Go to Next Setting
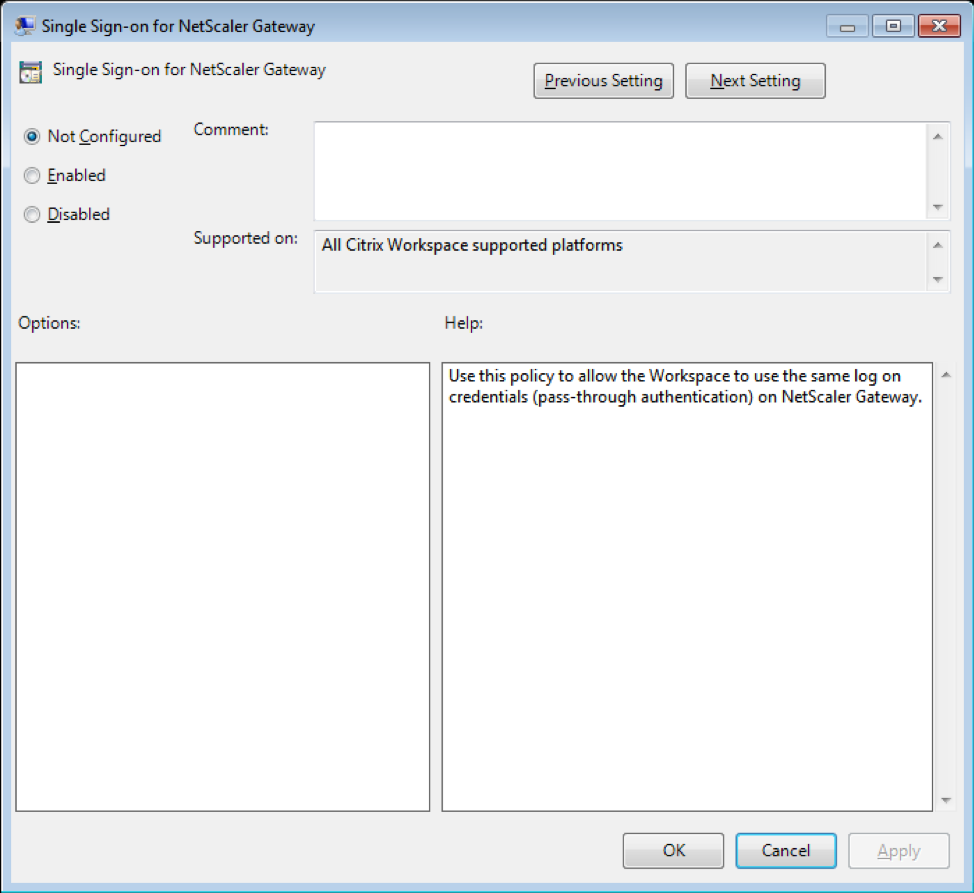Image resolution: width=974 pixels, height=893 pixels. pyautogui.click(x=755, y=81)
